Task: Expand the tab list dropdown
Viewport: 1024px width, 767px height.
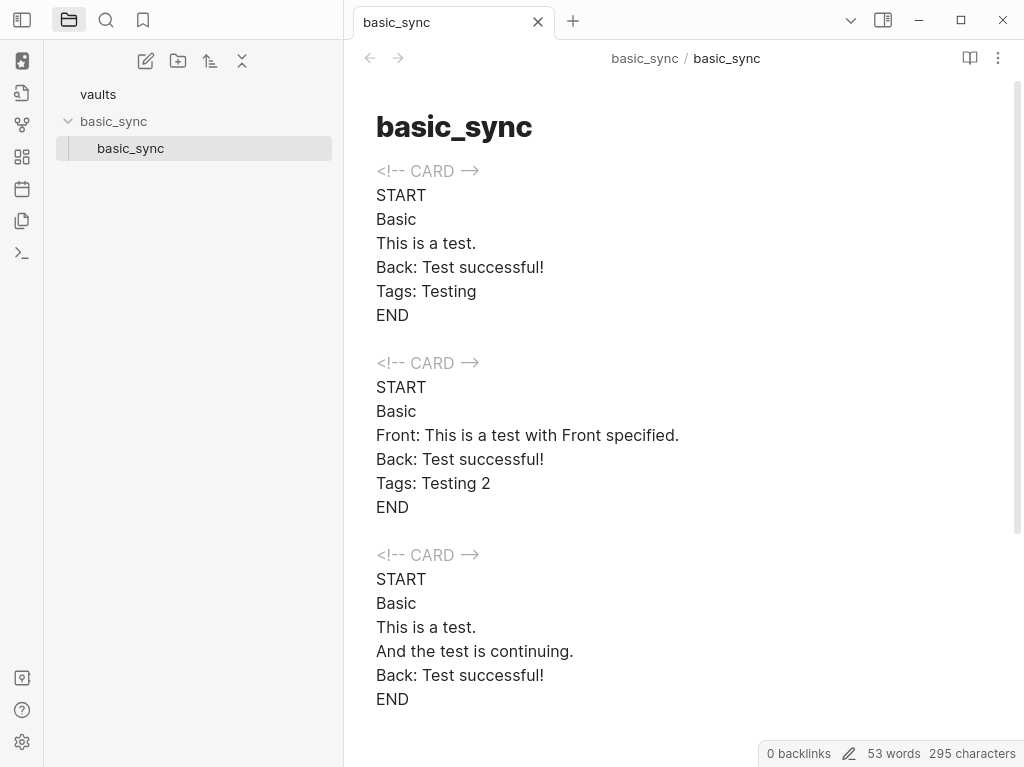Action: coord(851,21)
